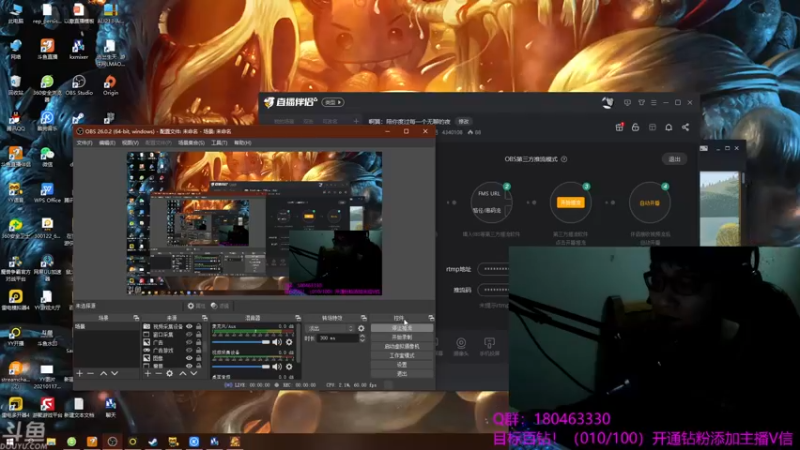This screenshot has width=800, height=450.
Task: Move scene up with arrow icon
Action: (x=104, y=373)
